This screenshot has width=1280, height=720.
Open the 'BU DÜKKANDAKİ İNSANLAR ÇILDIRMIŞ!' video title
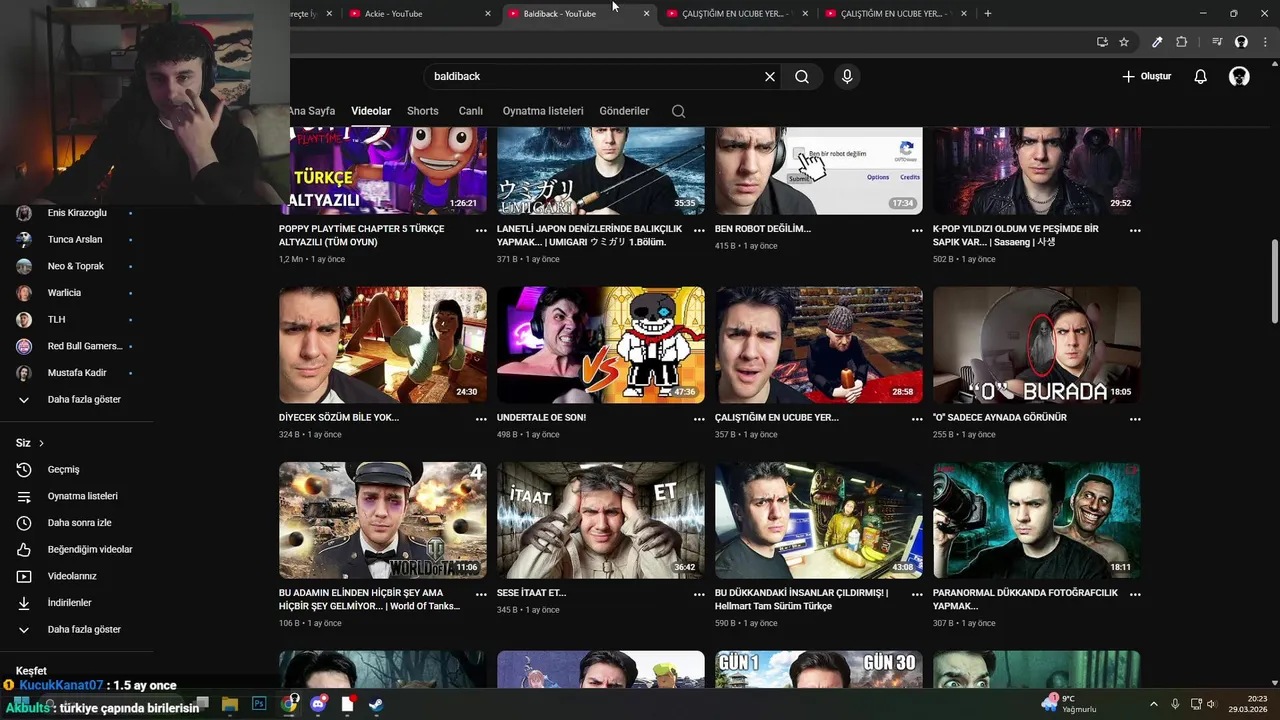801,599
